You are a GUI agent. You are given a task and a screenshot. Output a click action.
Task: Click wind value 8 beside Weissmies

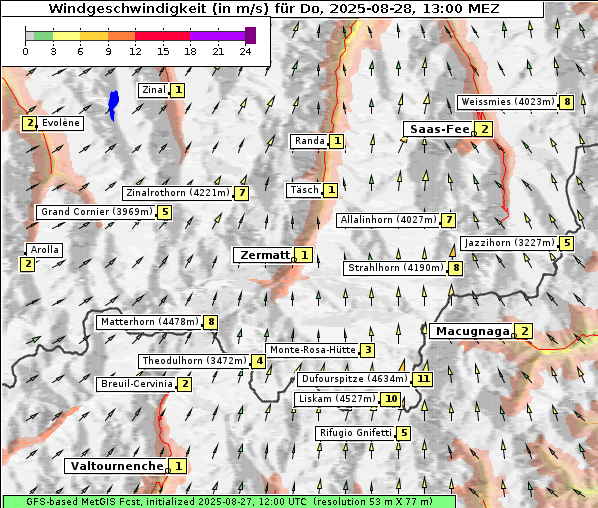[x=567, y=102]
